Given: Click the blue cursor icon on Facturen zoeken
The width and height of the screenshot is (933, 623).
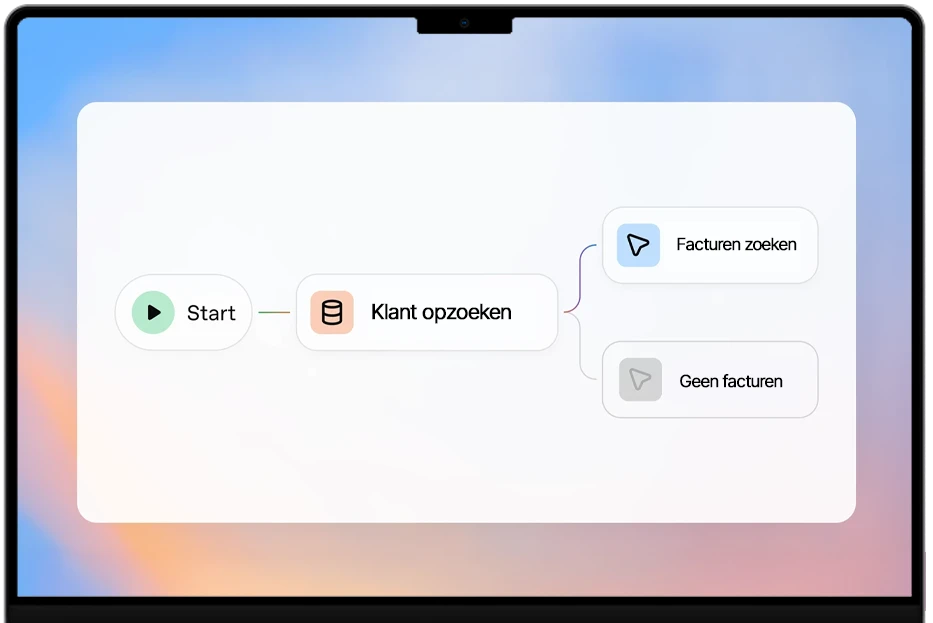Looking at the screenshot, I should 638,244.
